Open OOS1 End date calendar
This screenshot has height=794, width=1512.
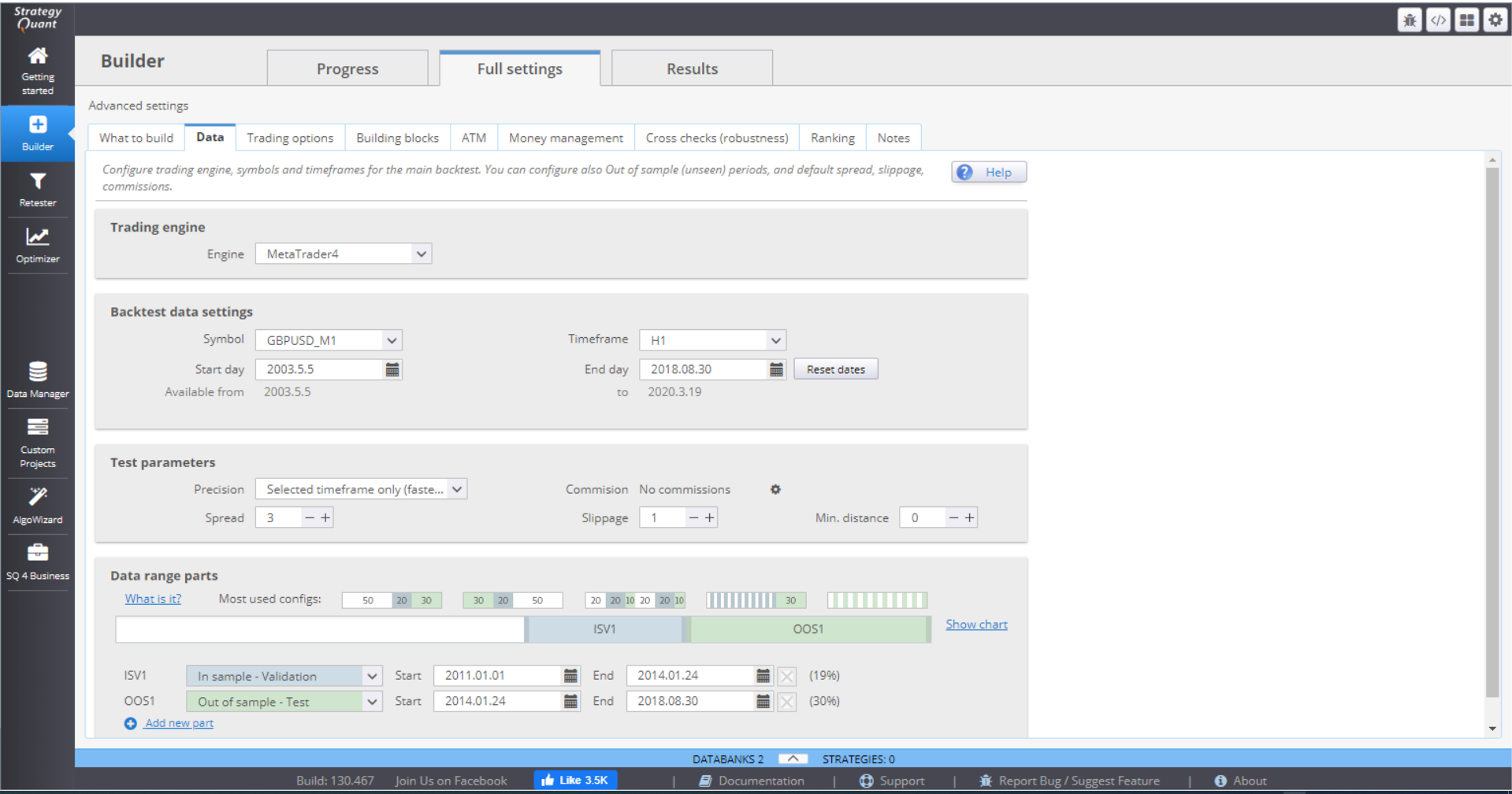763,701
